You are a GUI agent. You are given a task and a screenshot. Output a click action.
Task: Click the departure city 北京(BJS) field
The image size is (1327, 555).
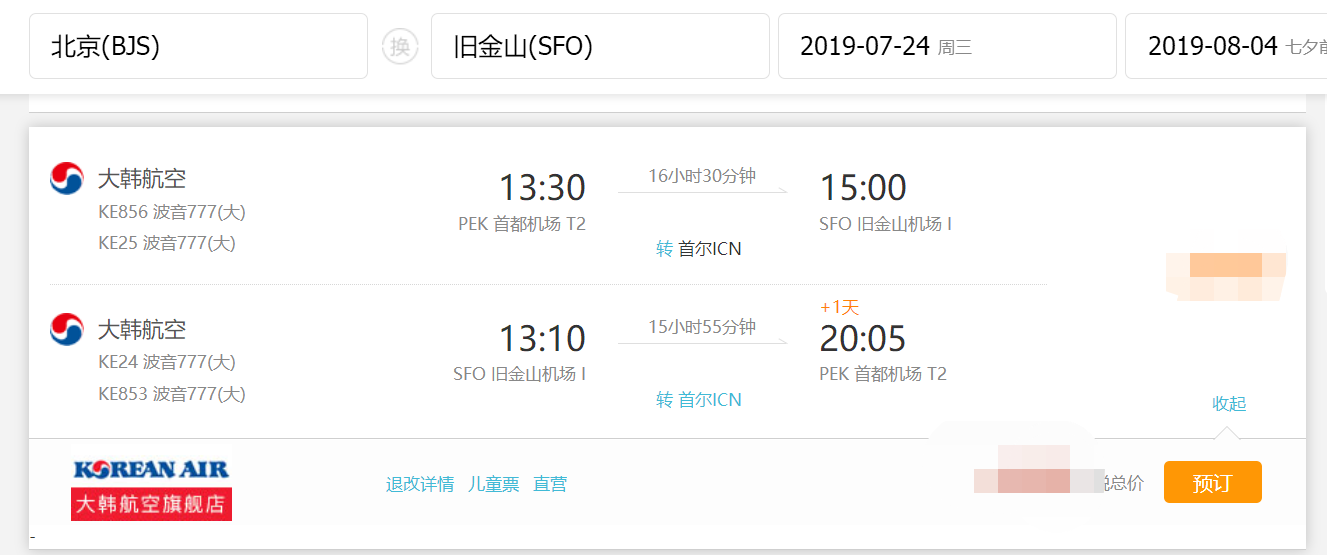[x=198, y=46]
